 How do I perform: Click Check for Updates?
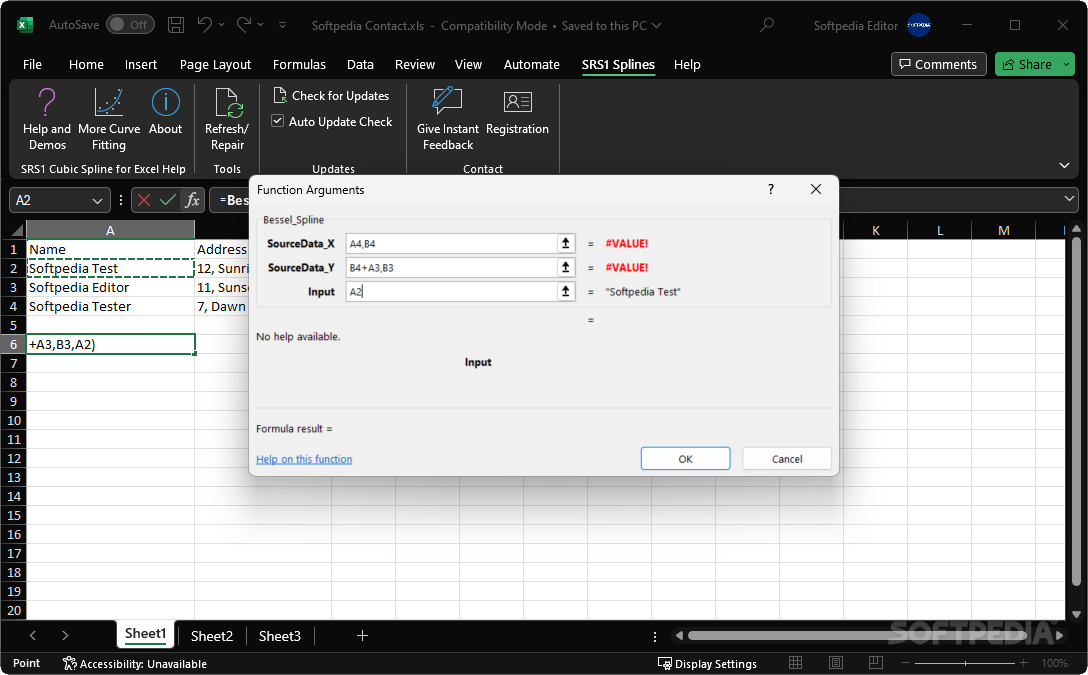[x=331, y=96]
